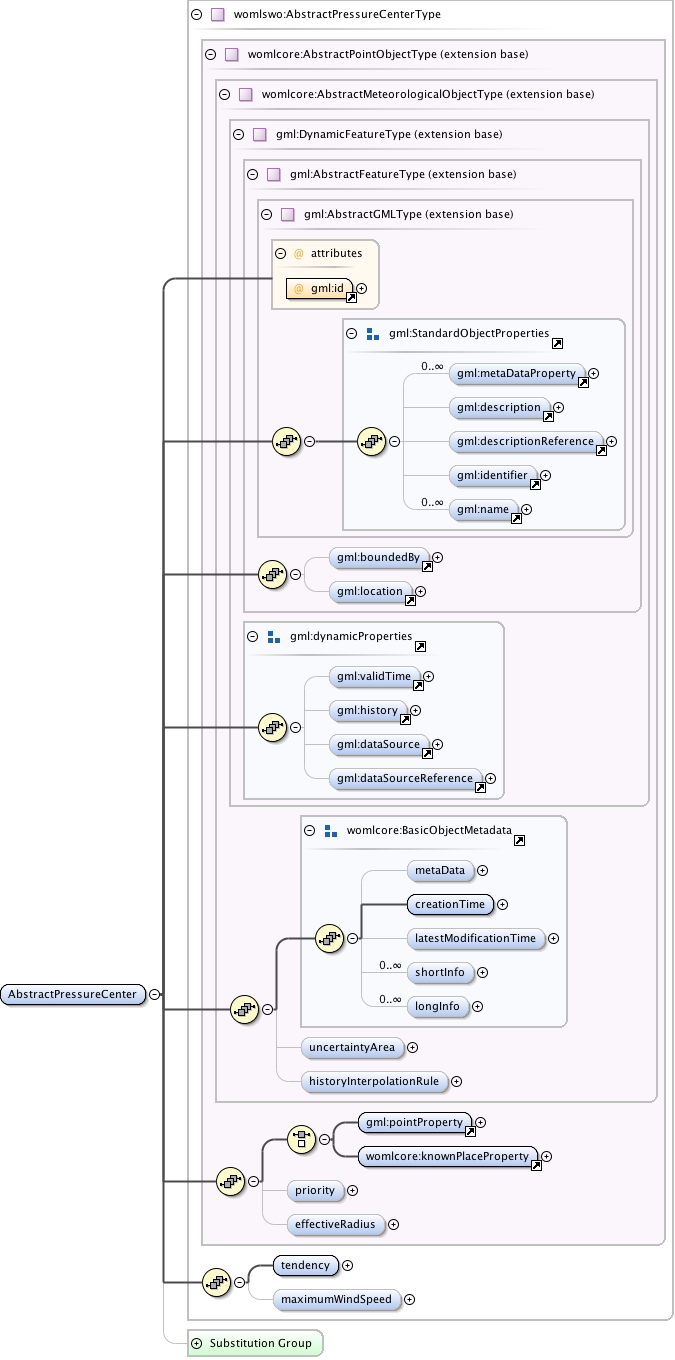675x1360 pixels.
Task: Select gml:history element
Action: [x=369, y=712]
